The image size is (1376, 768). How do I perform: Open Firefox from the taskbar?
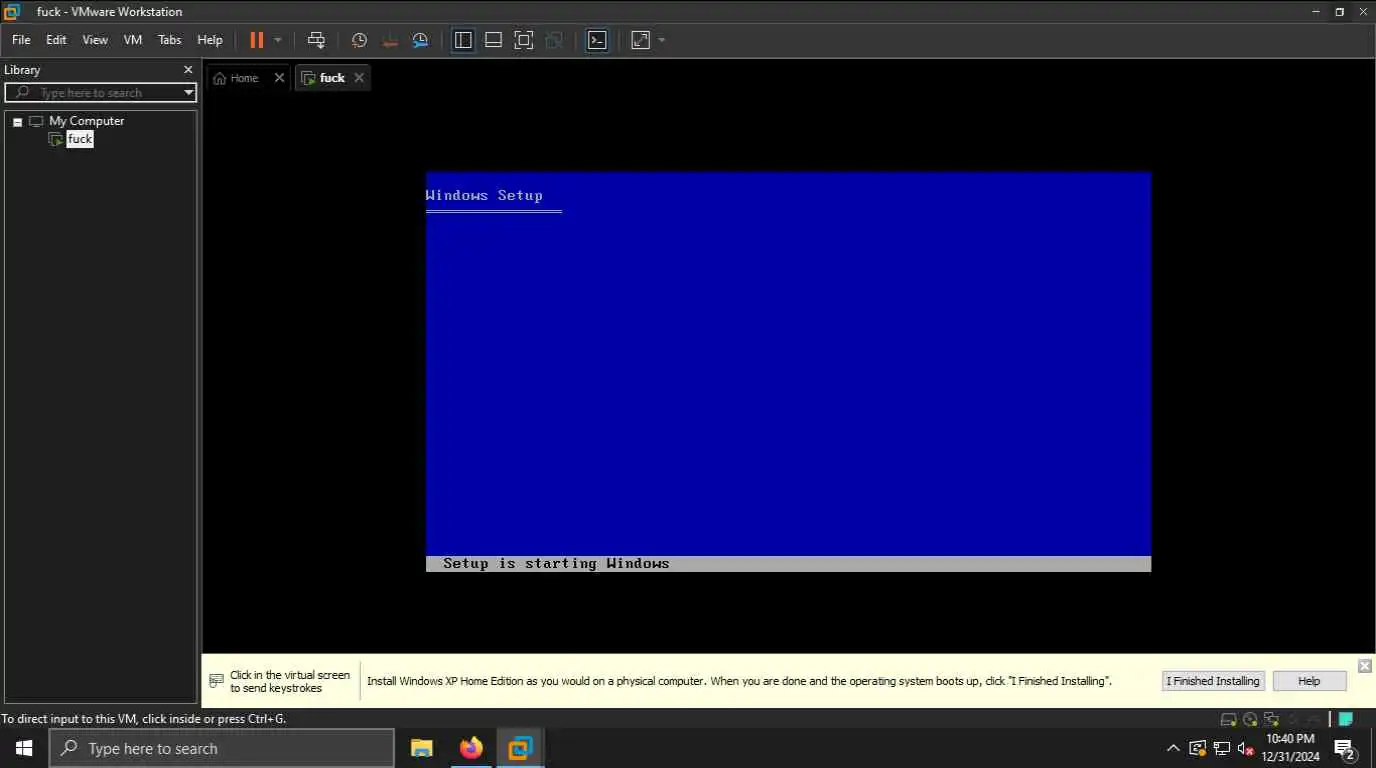pyautogui.click(x=471, y=748)
